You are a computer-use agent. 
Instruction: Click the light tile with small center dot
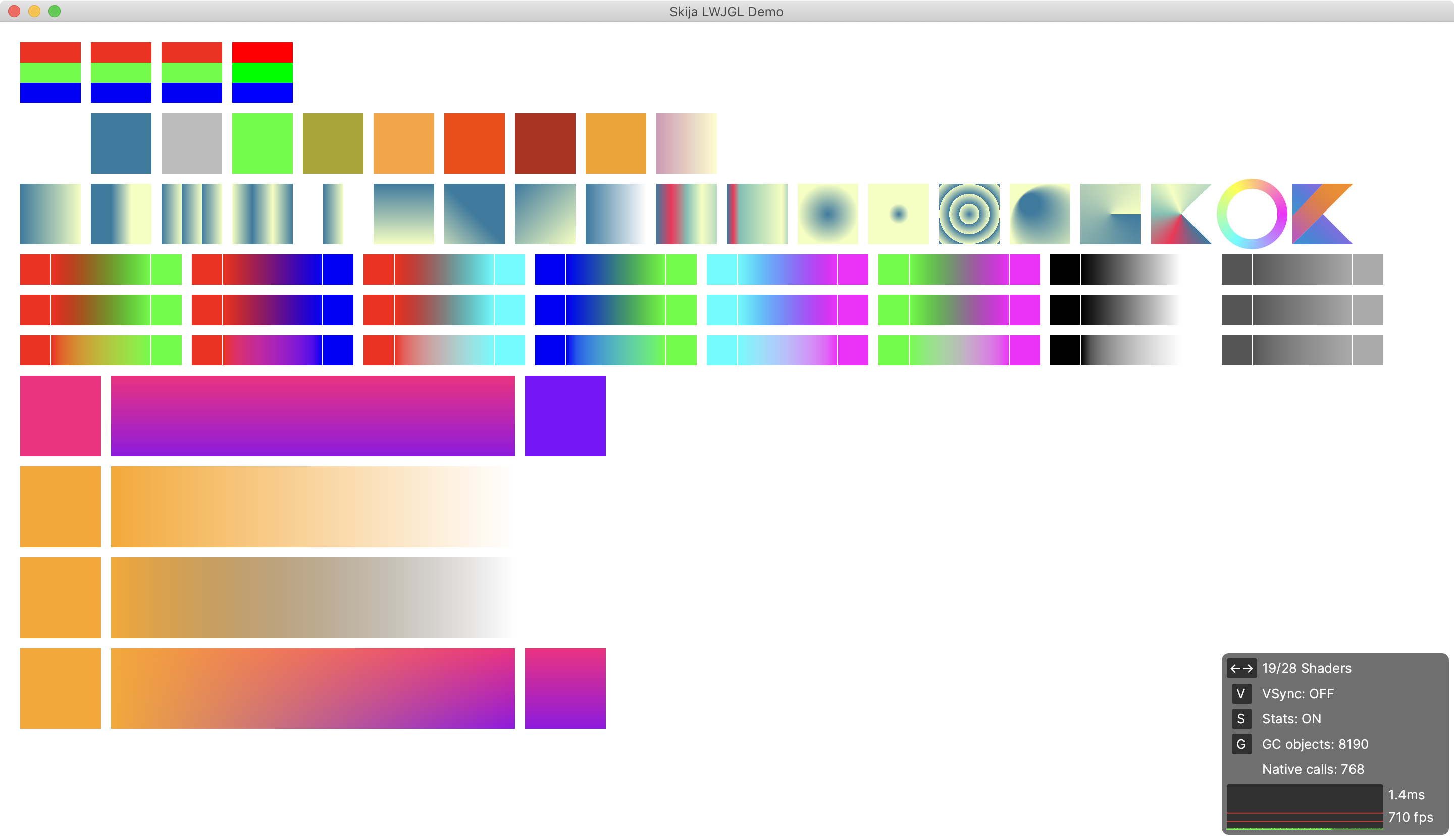(x=898, y=214)
